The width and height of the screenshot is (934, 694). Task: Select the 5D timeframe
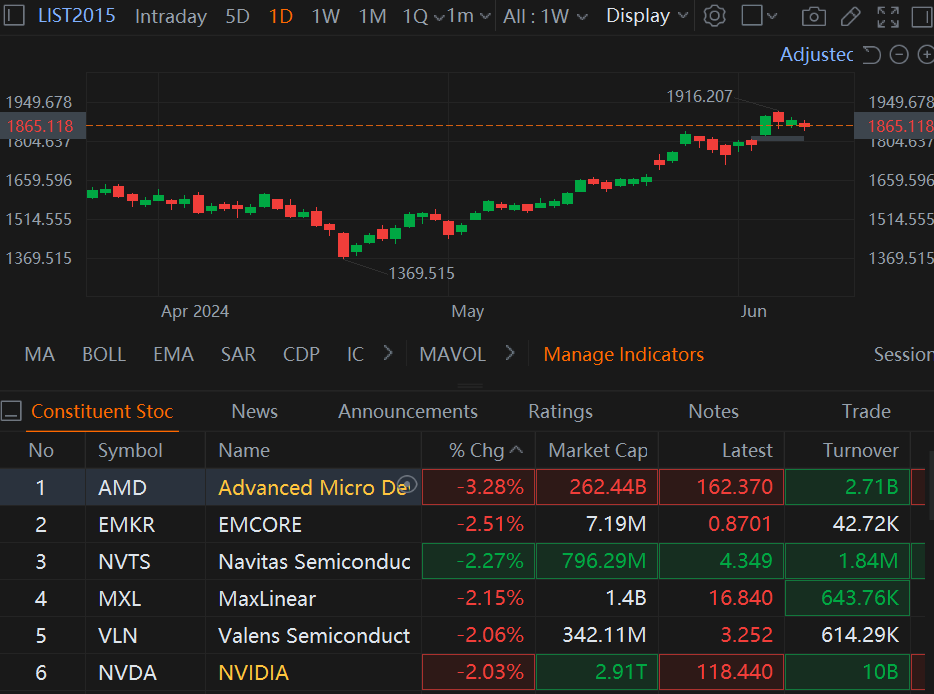pos(237,16)
